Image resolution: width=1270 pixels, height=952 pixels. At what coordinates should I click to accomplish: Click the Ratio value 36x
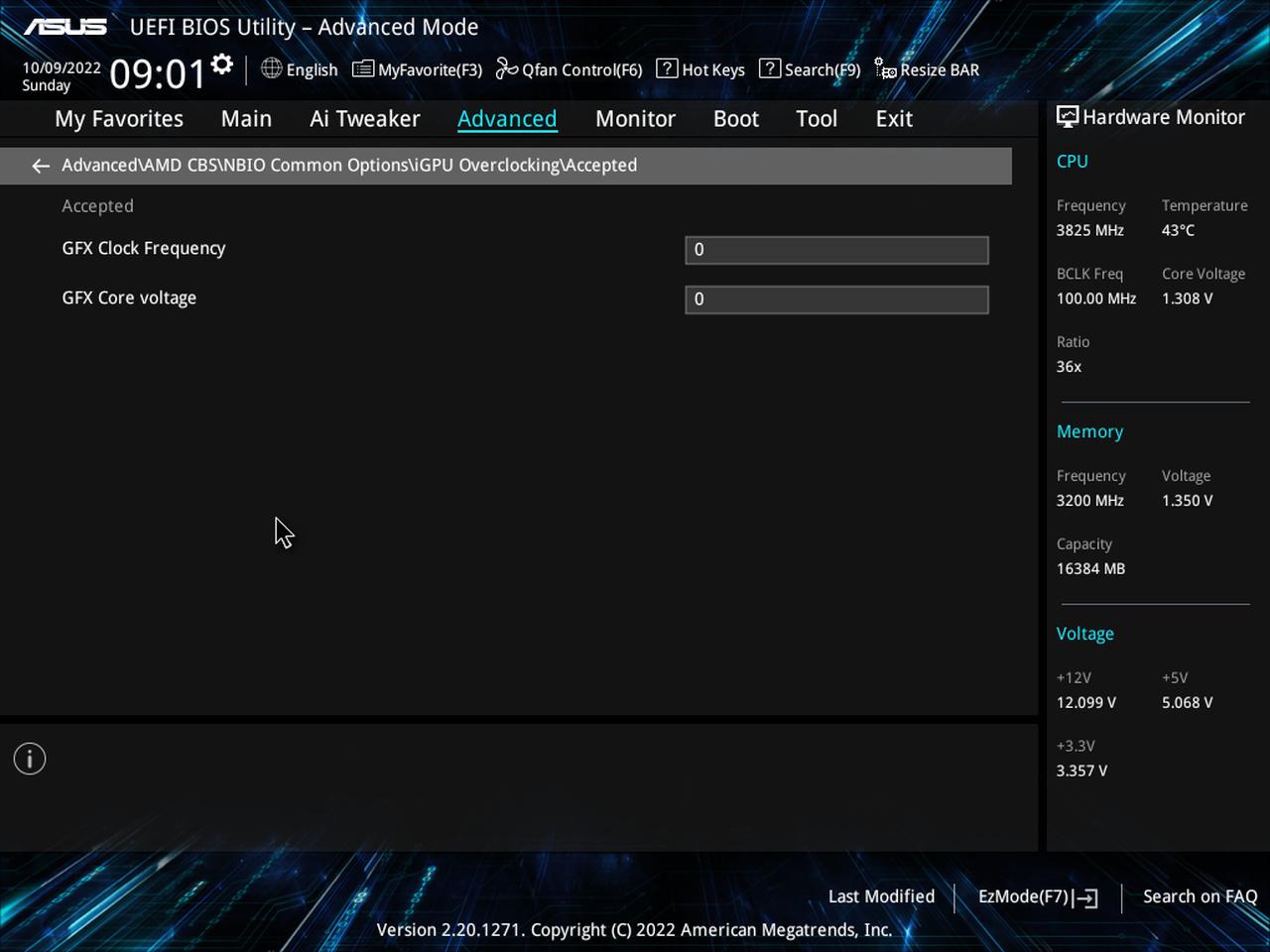(x=1069, y=367)
